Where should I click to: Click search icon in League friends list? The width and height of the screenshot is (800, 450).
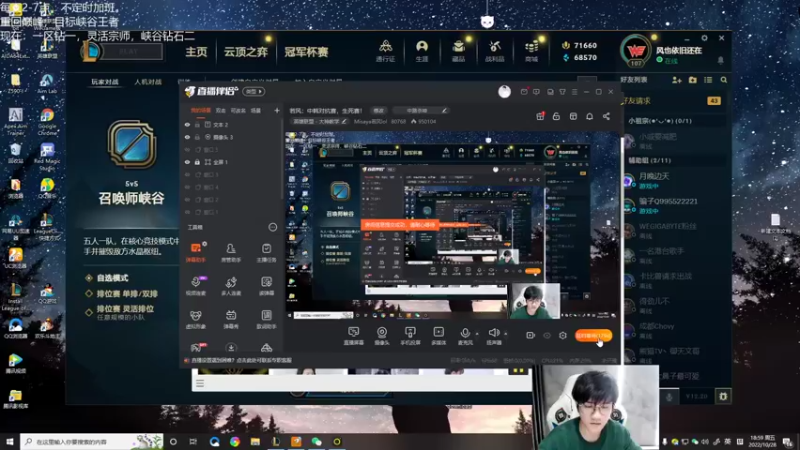723,80
